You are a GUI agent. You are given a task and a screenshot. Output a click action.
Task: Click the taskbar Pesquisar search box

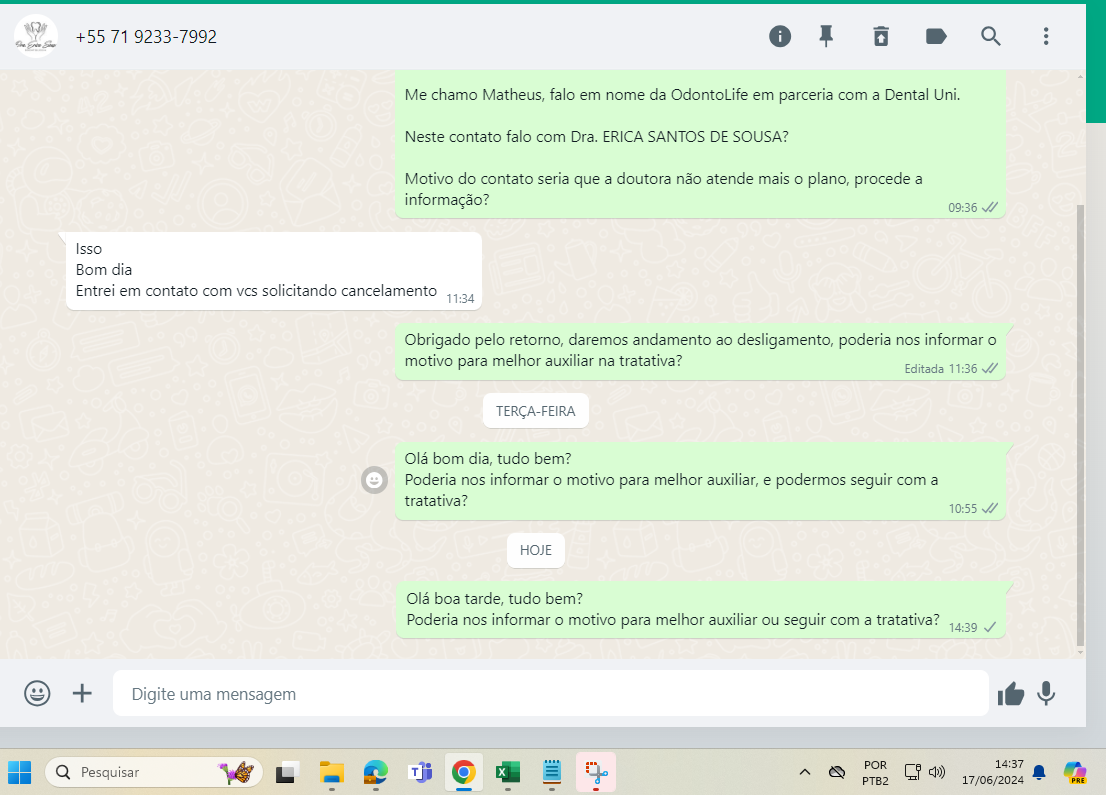(x=154, y=772)
